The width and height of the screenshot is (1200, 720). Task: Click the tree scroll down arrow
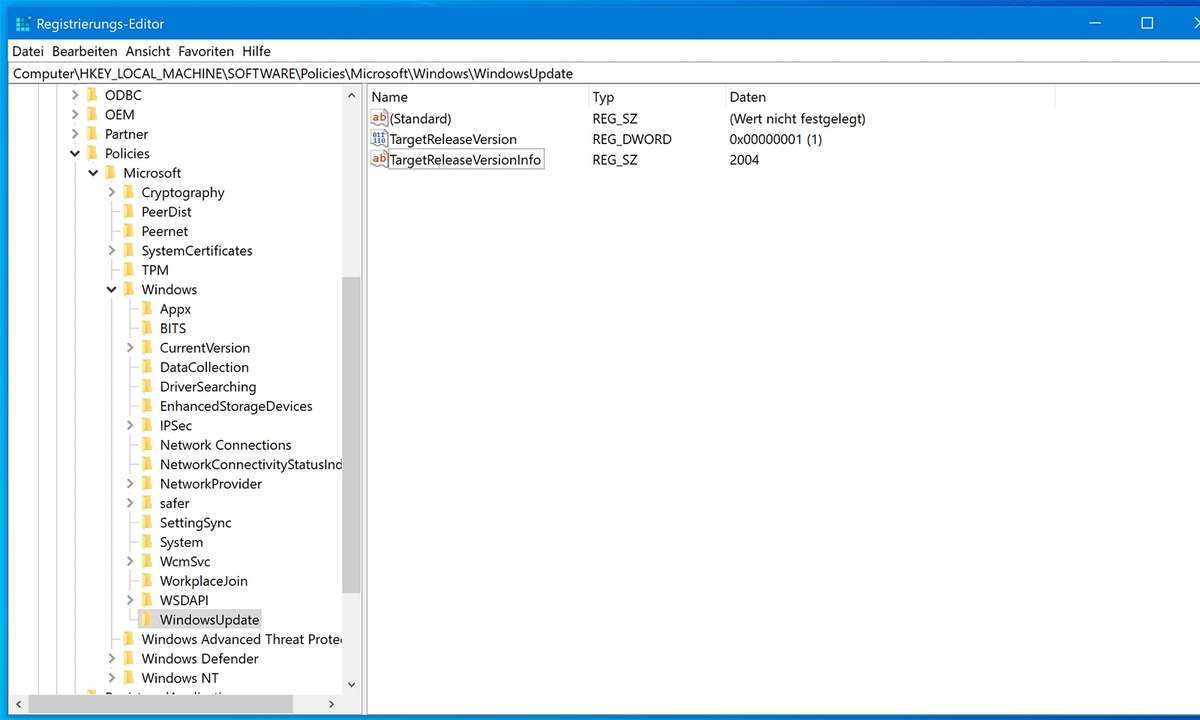(351, 684)
